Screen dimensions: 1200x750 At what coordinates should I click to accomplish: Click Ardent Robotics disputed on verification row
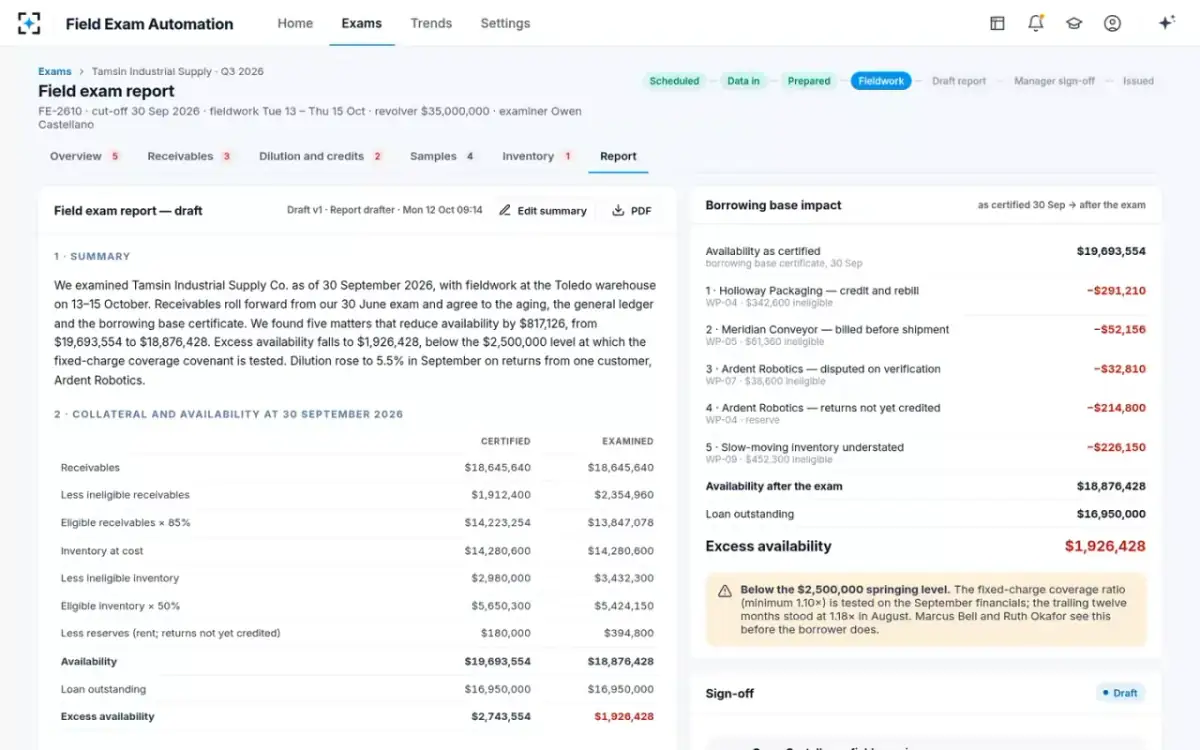pos(926,374)
